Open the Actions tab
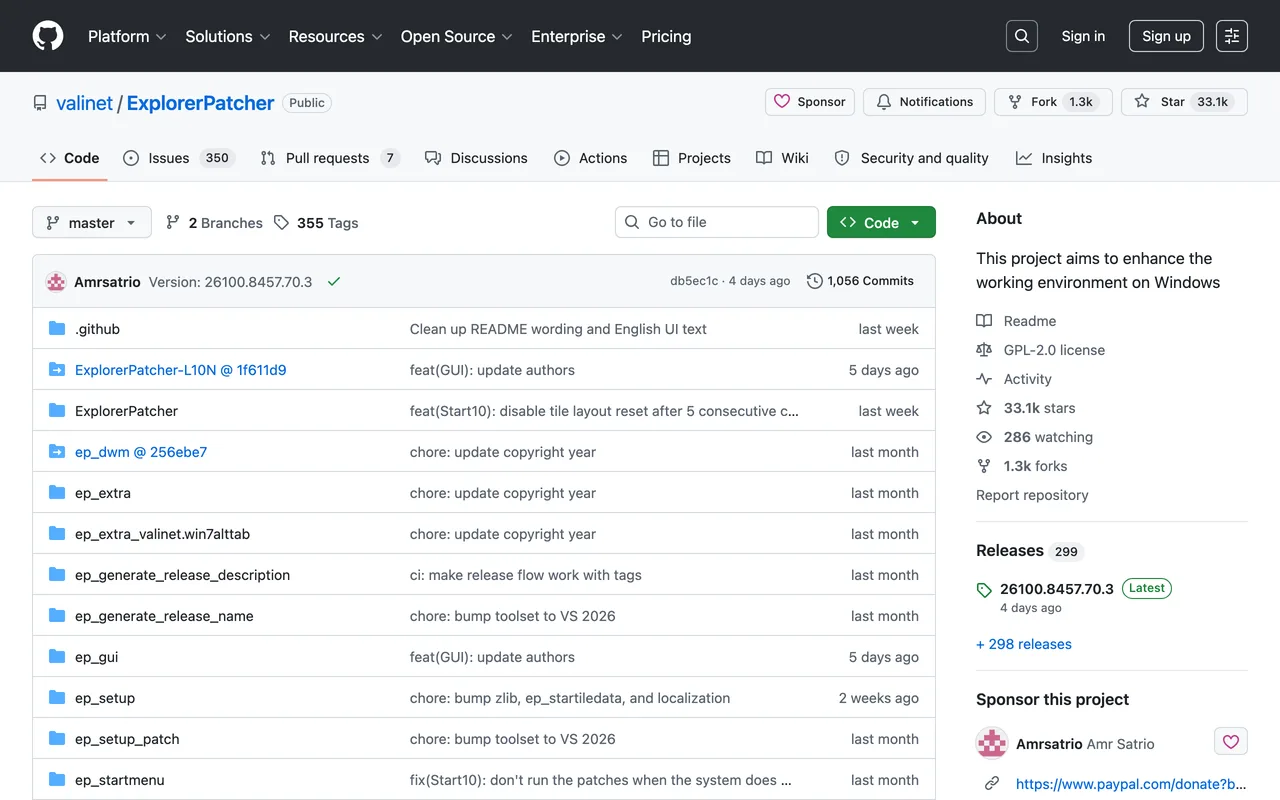The width and height of the screenshot is (1280, 800). (x=591, y=158)
